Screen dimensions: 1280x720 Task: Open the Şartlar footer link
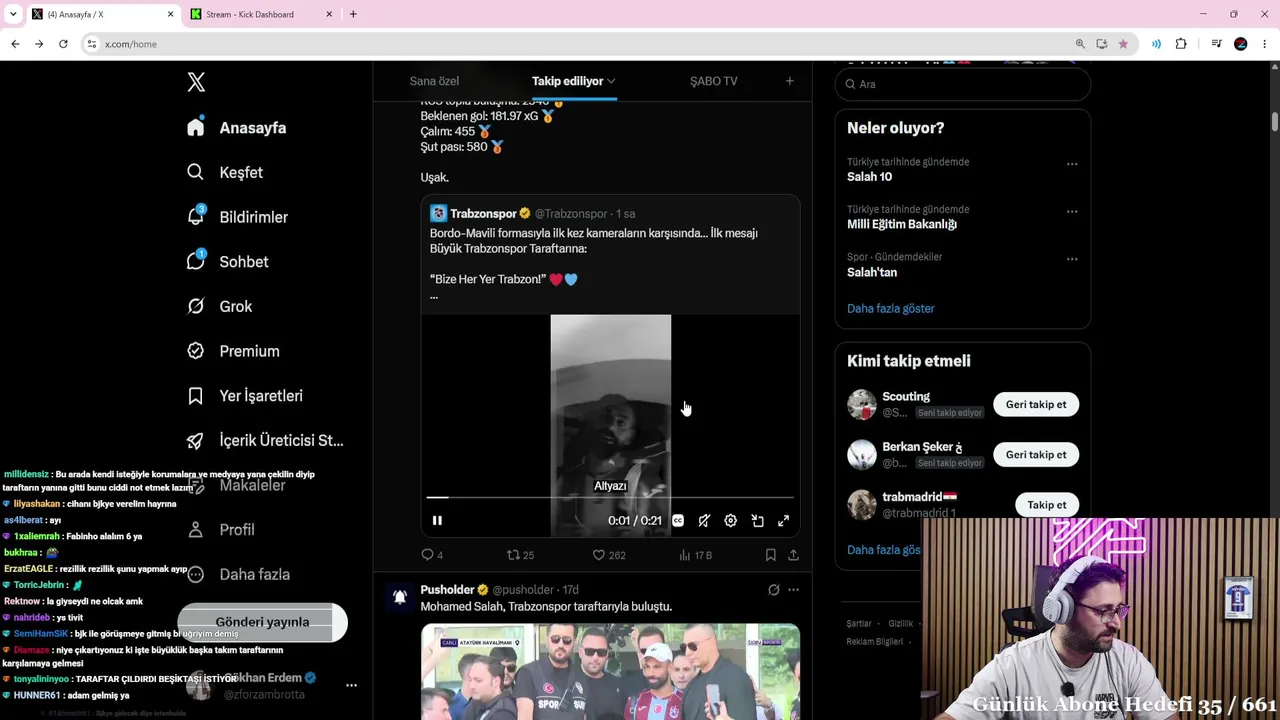[859, 624]
